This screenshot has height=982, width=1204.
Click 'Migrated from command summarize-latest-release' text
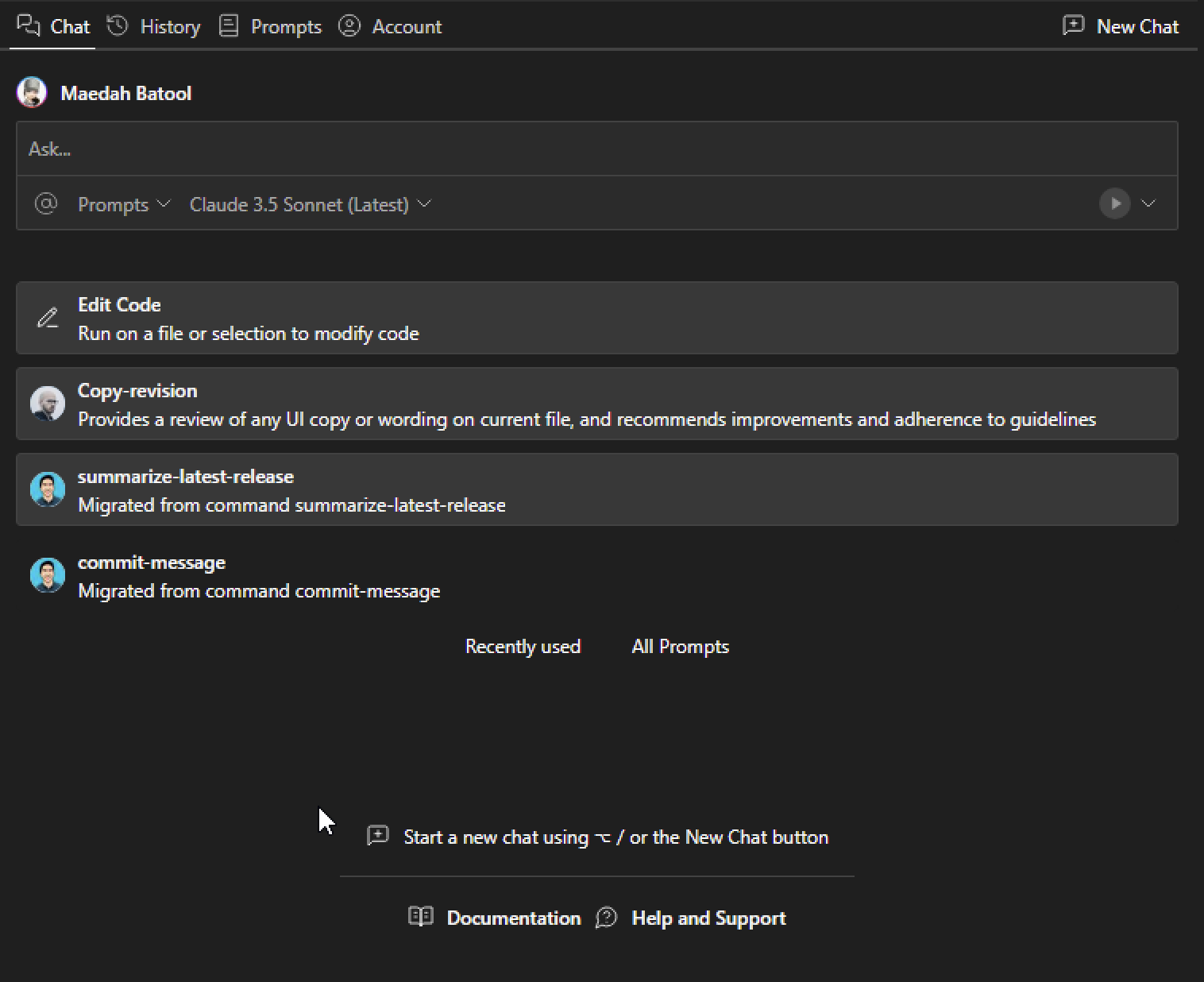point(291,505)
